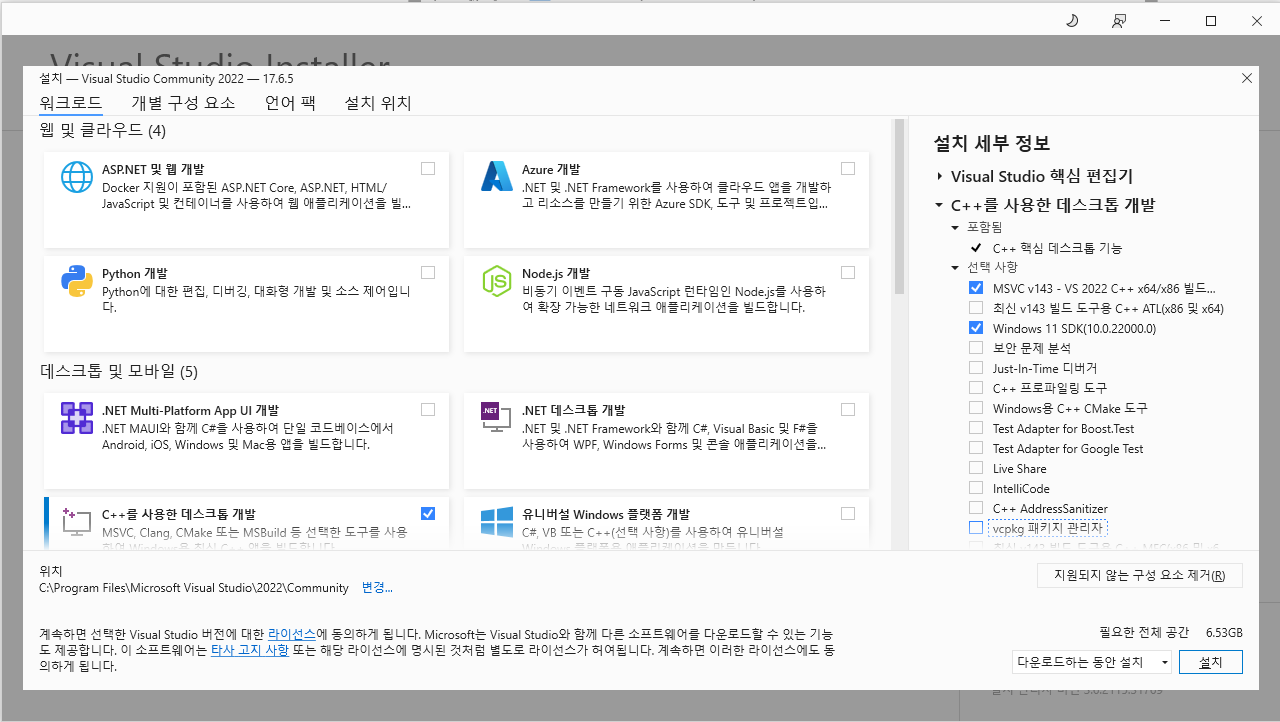The image size is (1280, 722).
Task: Expand Visual Studio 핵심 편집기 section
Action: point(940,177)
